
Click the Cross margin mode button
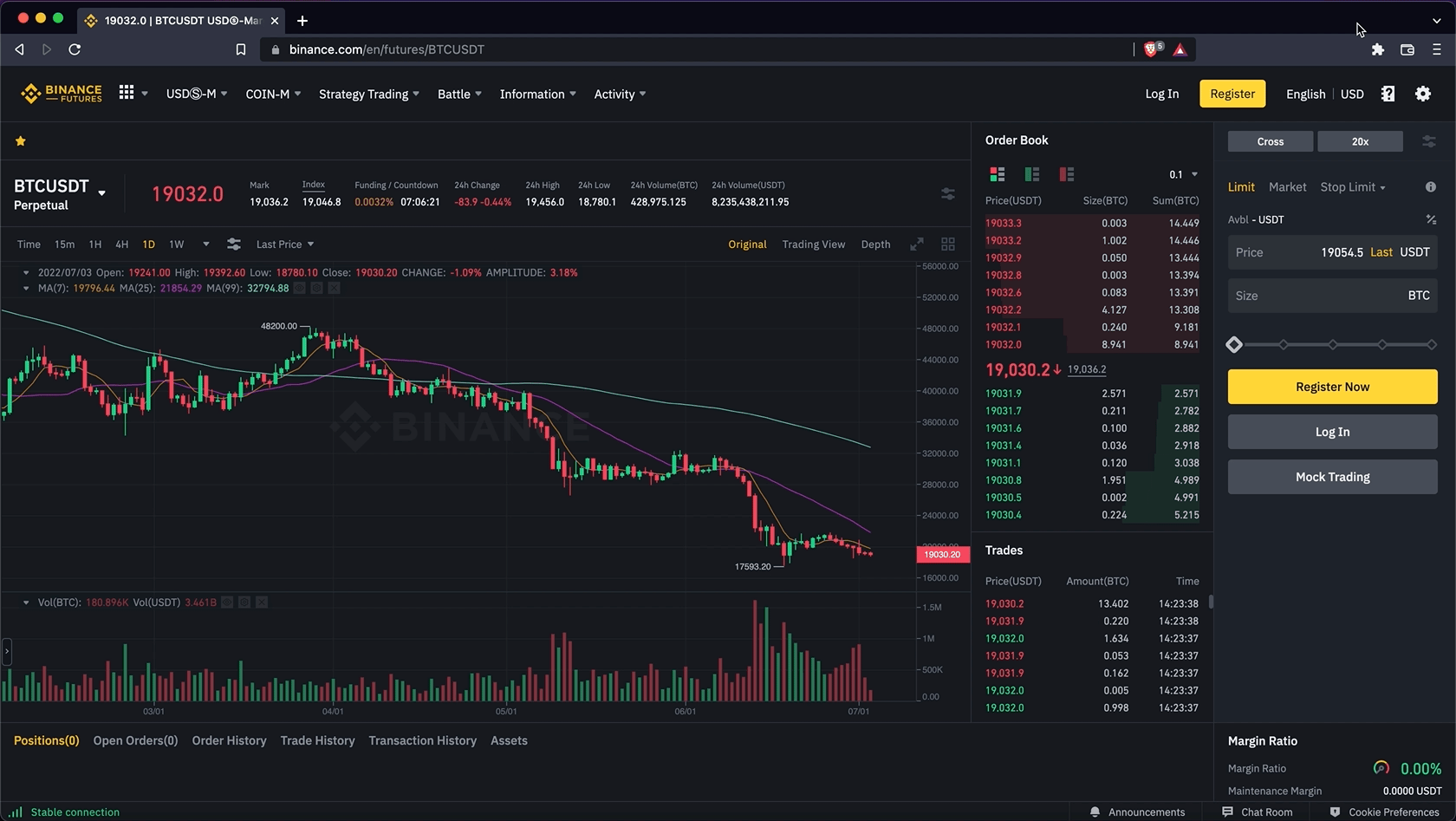(x=1271, y=141)
